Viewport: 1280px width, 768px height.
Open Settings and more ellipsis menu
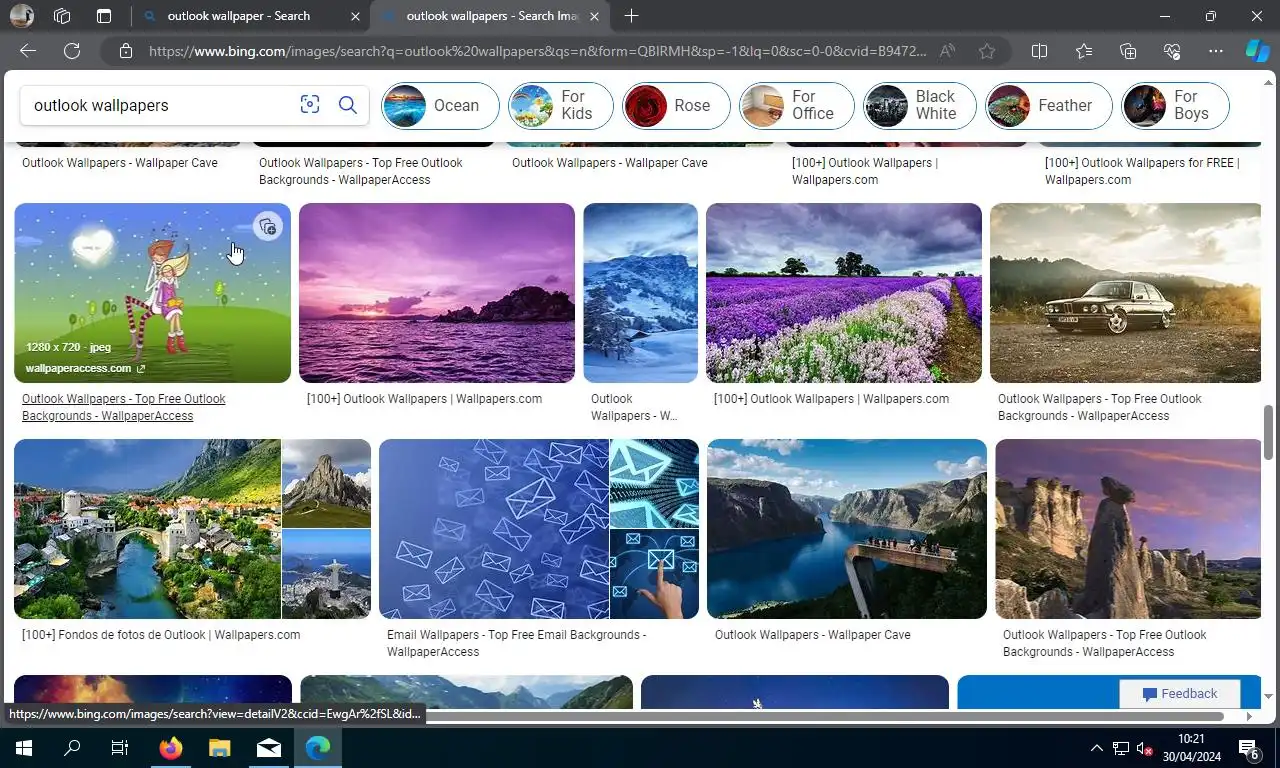(x=1216, y=51)
